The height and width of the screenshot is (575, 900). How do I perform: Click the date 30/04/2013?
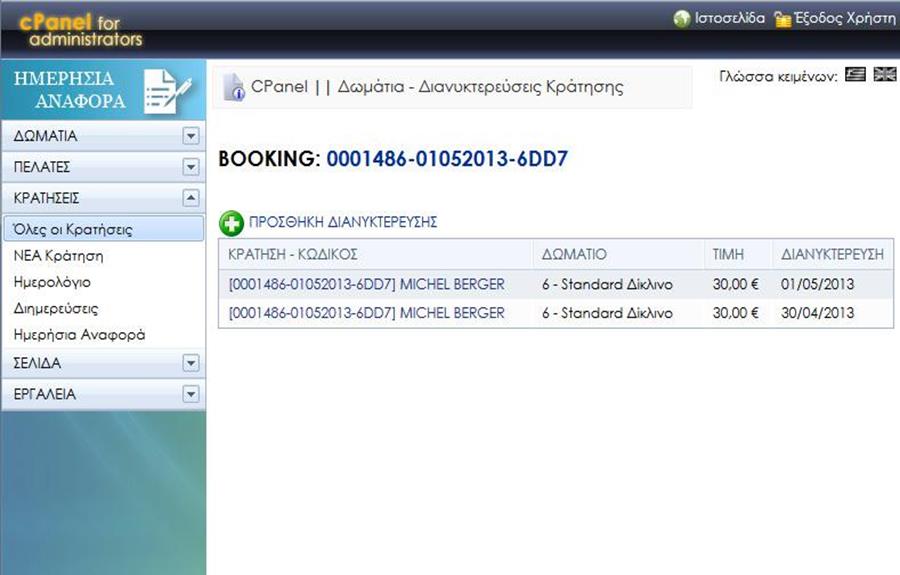[x=817, y=313]
